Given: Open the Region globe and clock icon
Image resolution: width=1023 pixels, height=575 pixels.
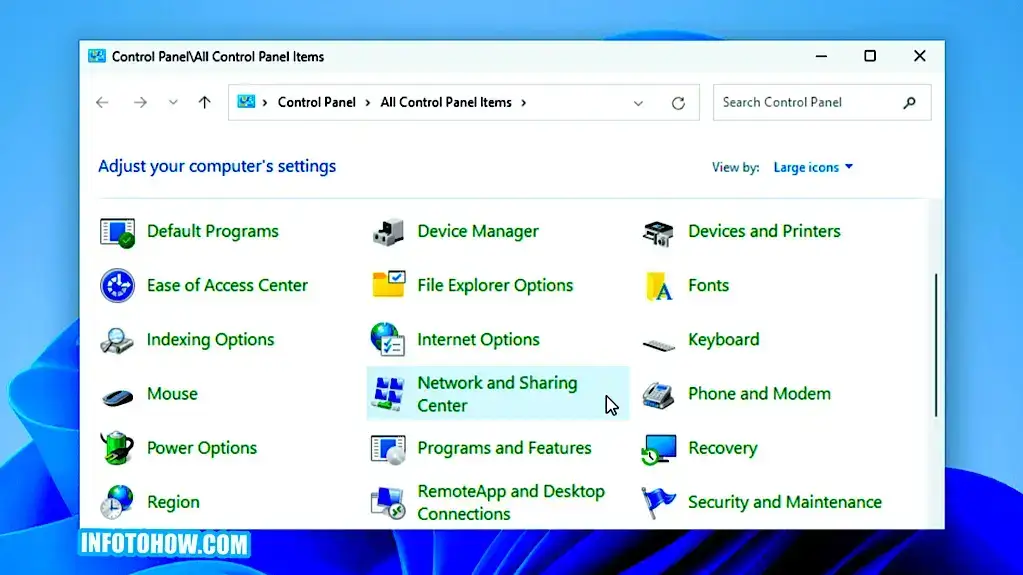Looking at the screenshot, I should [x=117, y=502].
